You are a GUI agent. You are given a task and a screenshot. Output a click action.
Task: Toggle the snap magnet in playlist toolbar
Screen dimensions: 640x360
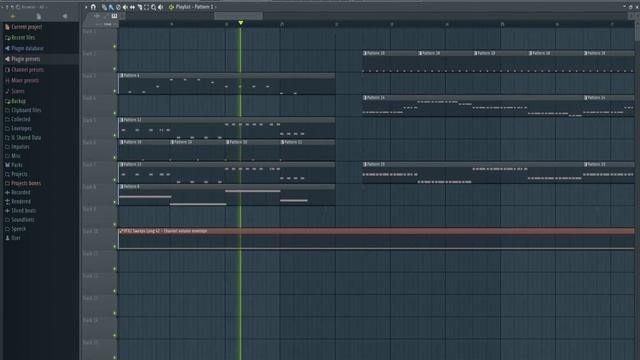[x=93, y=7]
